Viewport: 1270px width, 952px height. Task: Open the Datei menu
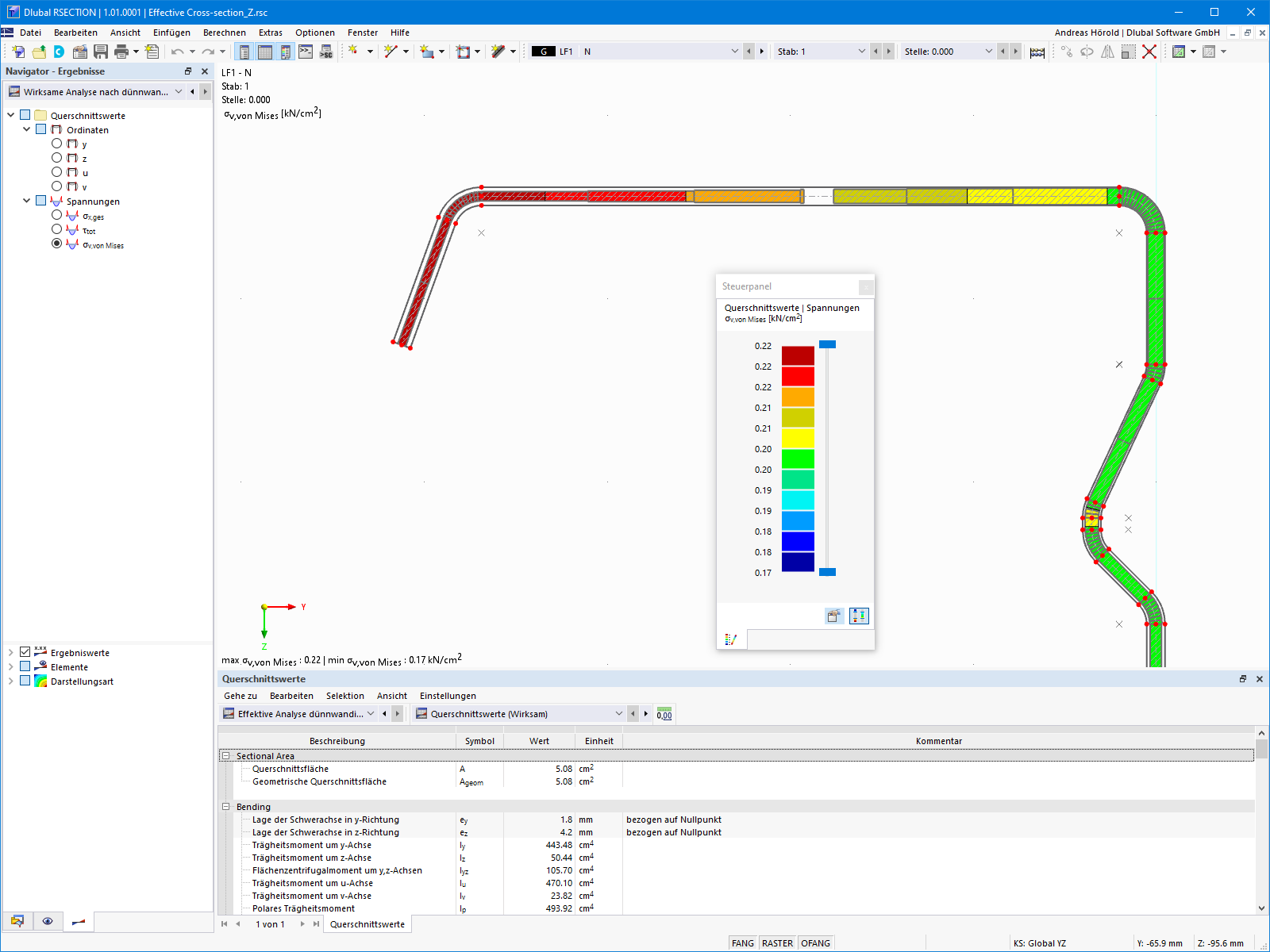click(x=31, y=33)
